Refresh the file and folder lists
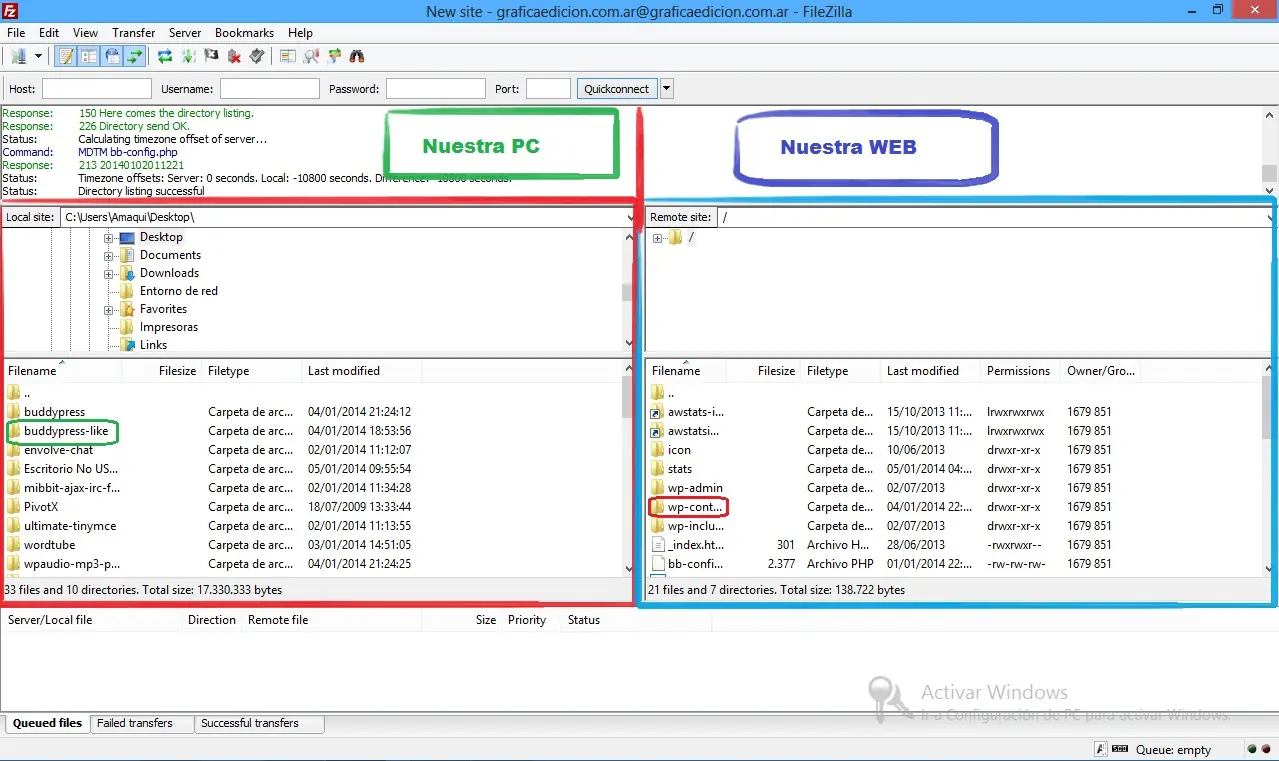 [x=165, y=57]
